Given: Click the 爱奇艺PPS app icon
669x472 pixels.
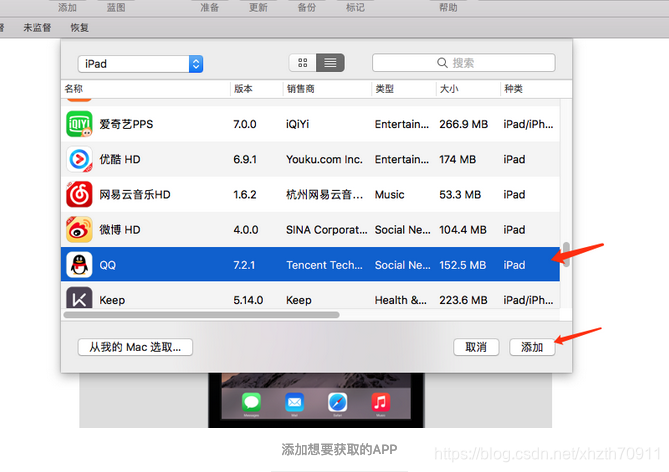Looking at the screenshot, I should pos(79,124).
